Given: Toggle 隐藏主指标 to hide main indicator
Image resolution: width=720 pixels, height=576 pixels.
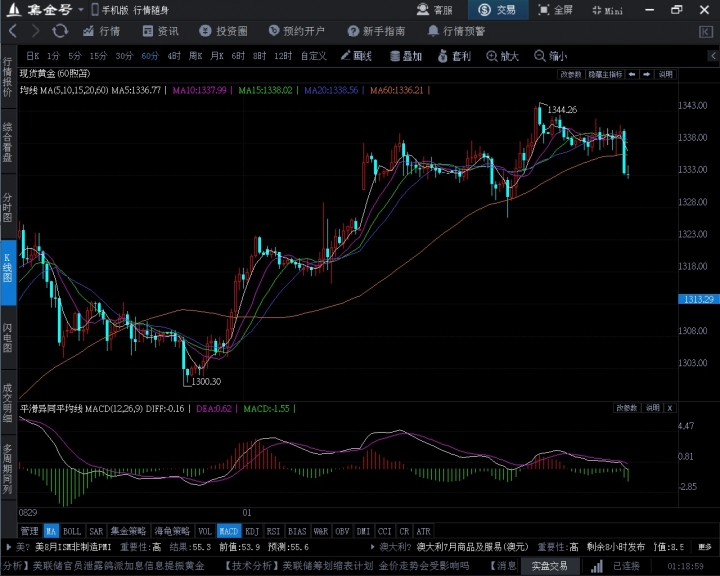Looking at the screenshot, I should (605, 74).
